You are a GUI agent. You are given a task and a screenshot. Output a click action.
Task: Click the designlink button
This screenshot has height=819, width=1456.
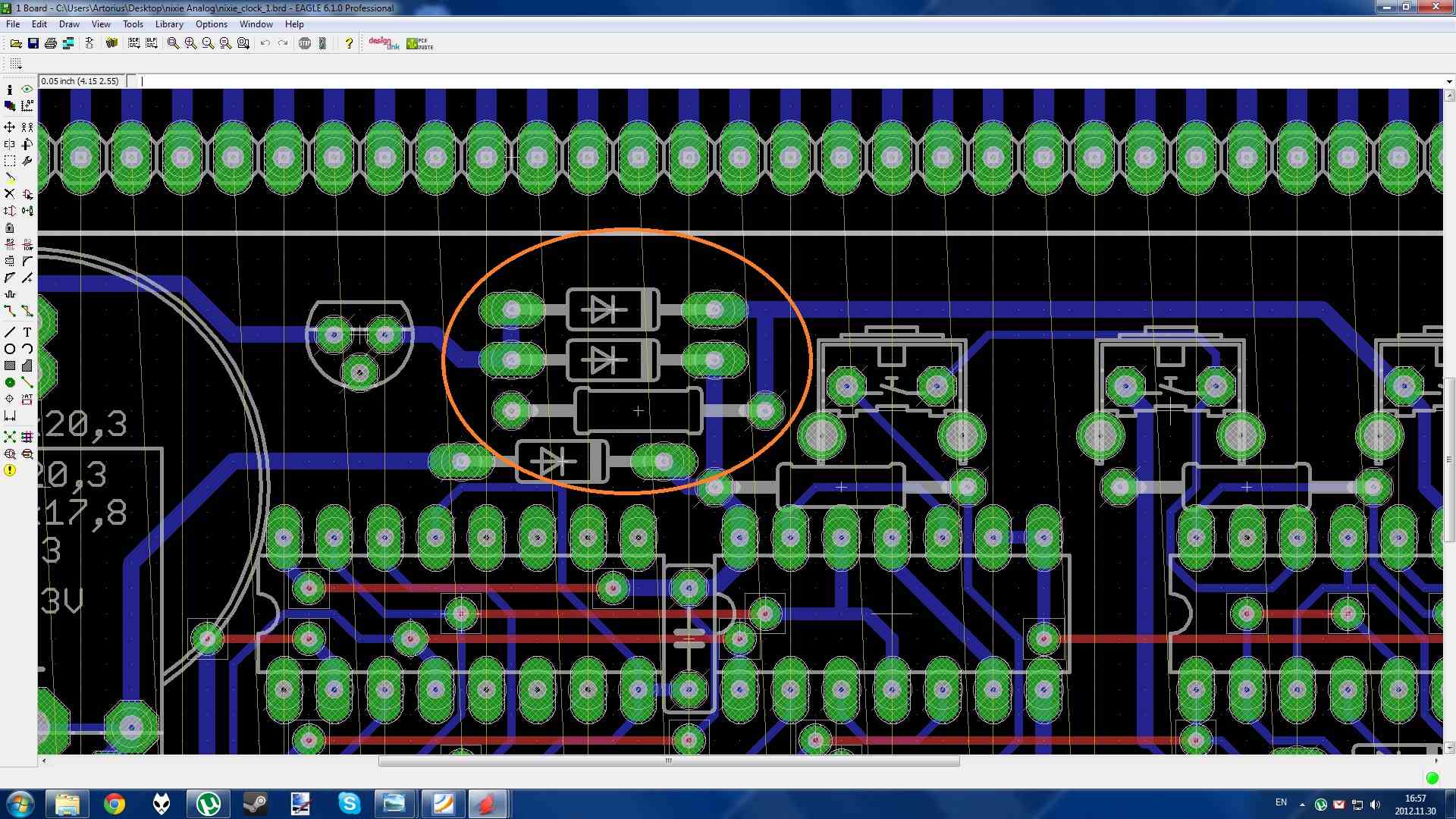tap(384, 43)
